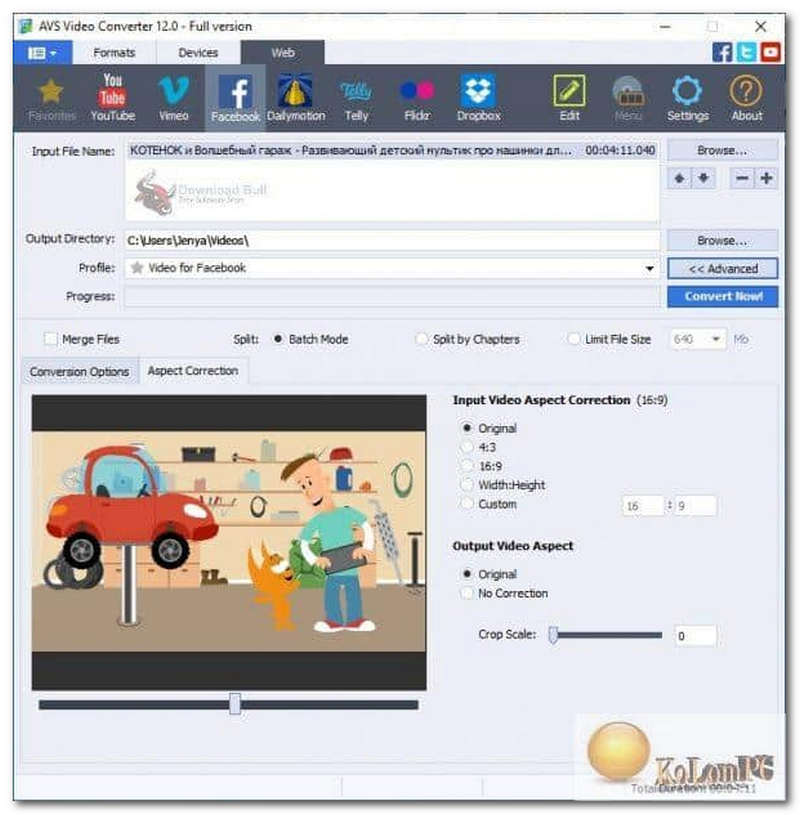Screen dimensions: 800x815
Task: Open the Edit video tool
Action: pos(569,96)
